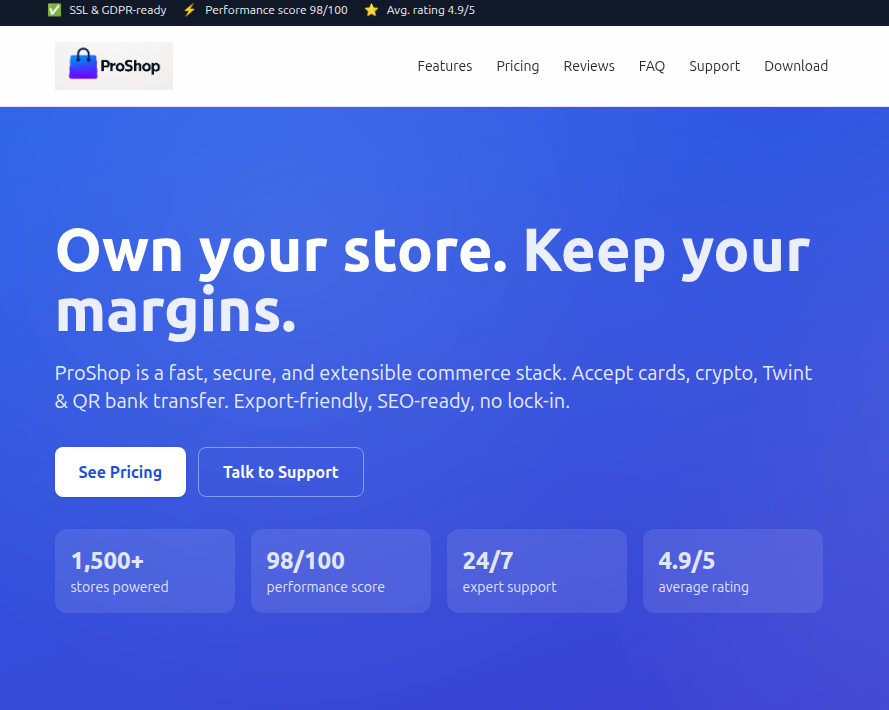Open the Features menu item

click(x=444, y=66)
